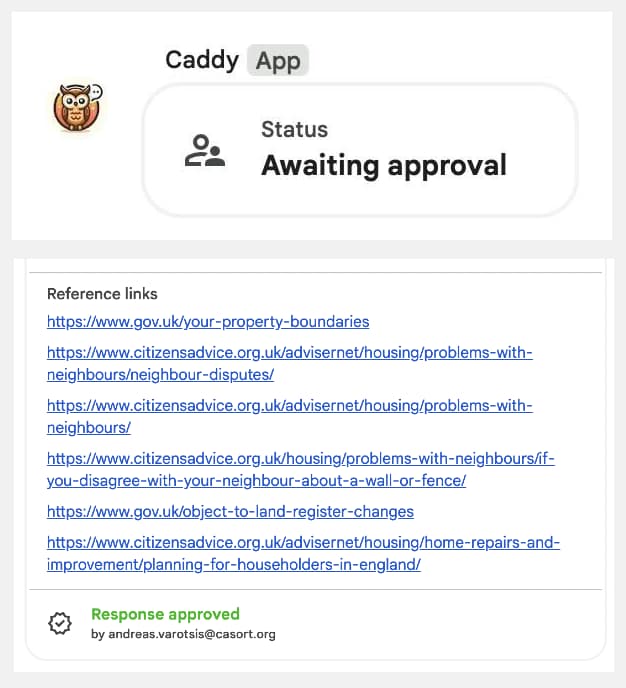
Task: Select the Caddy sender name
Action: (x=201, y=60)
